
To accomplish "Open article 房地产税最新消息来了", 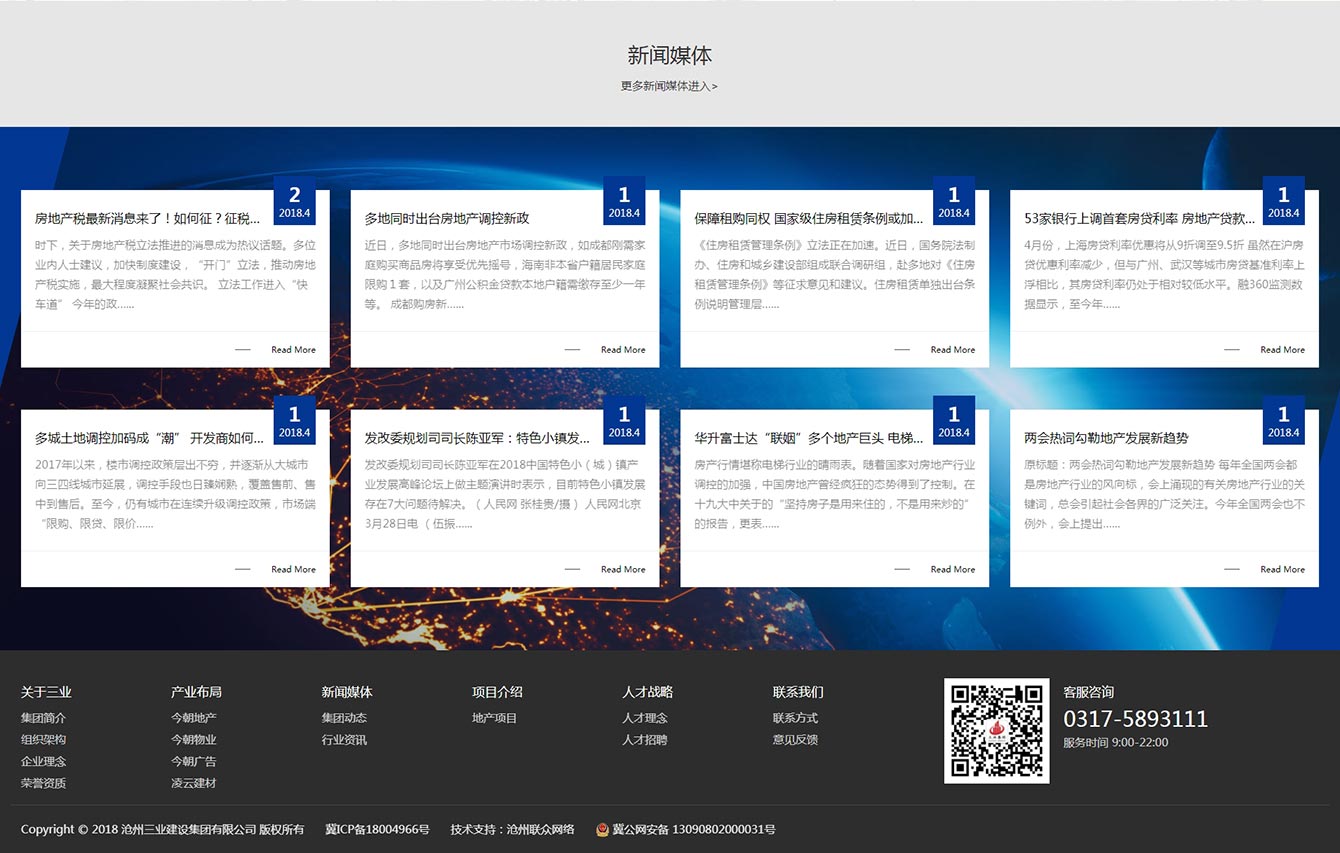I will [147, 218].
